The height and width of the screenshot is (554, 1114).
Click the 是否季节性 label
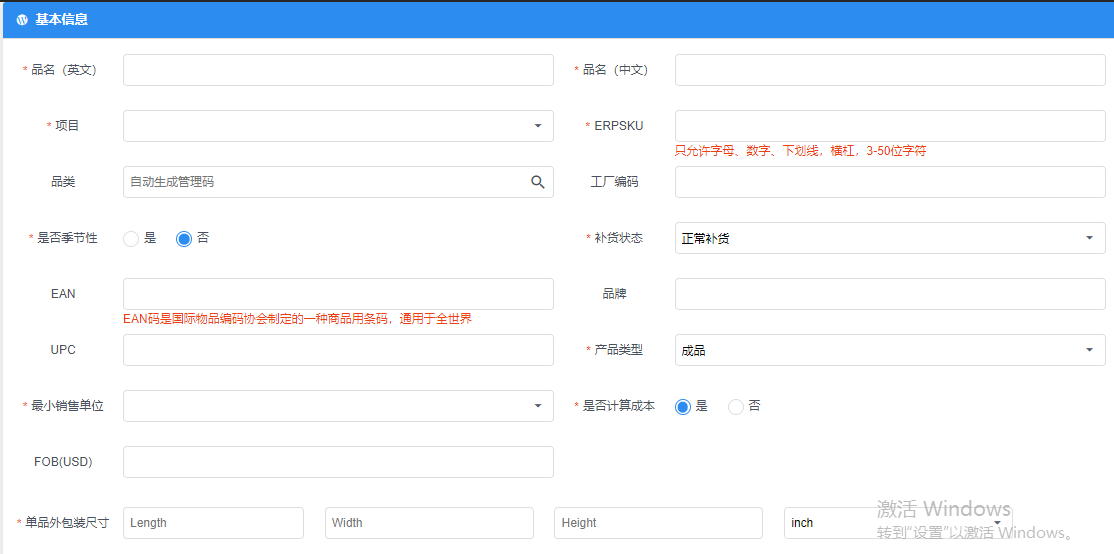click(67, 238)
